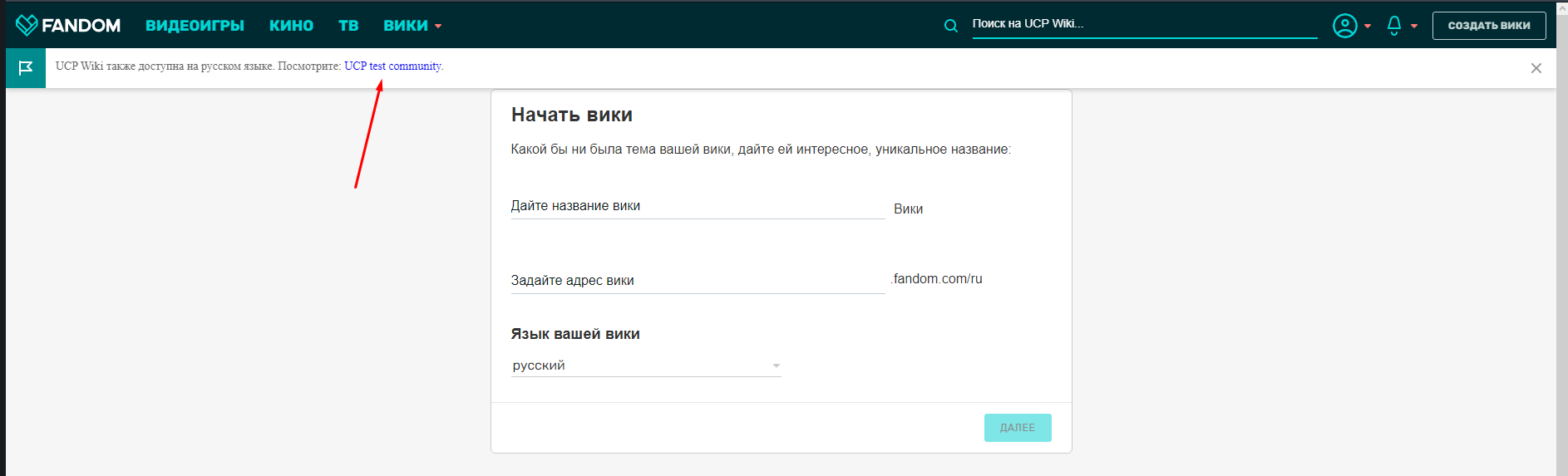Click the page vertical scrollbar
1568x476 pixels.
point(1562,238)
